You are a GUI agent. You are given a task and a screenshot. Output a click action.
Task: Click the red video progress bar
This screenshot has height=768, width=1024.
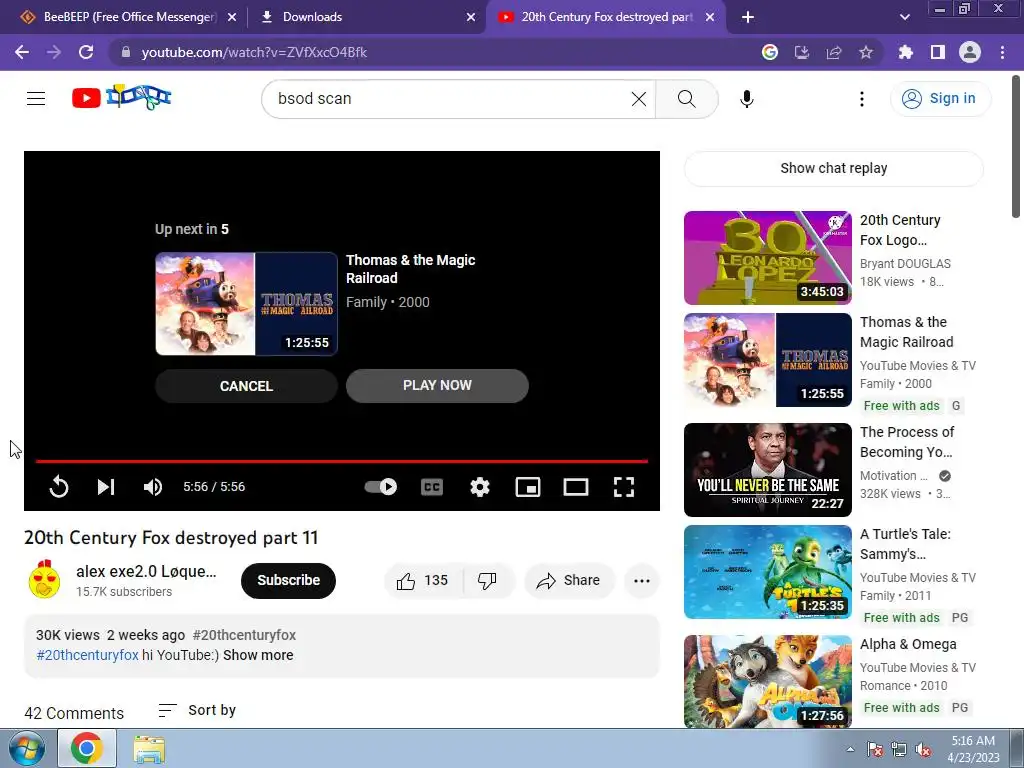[342, 461]
